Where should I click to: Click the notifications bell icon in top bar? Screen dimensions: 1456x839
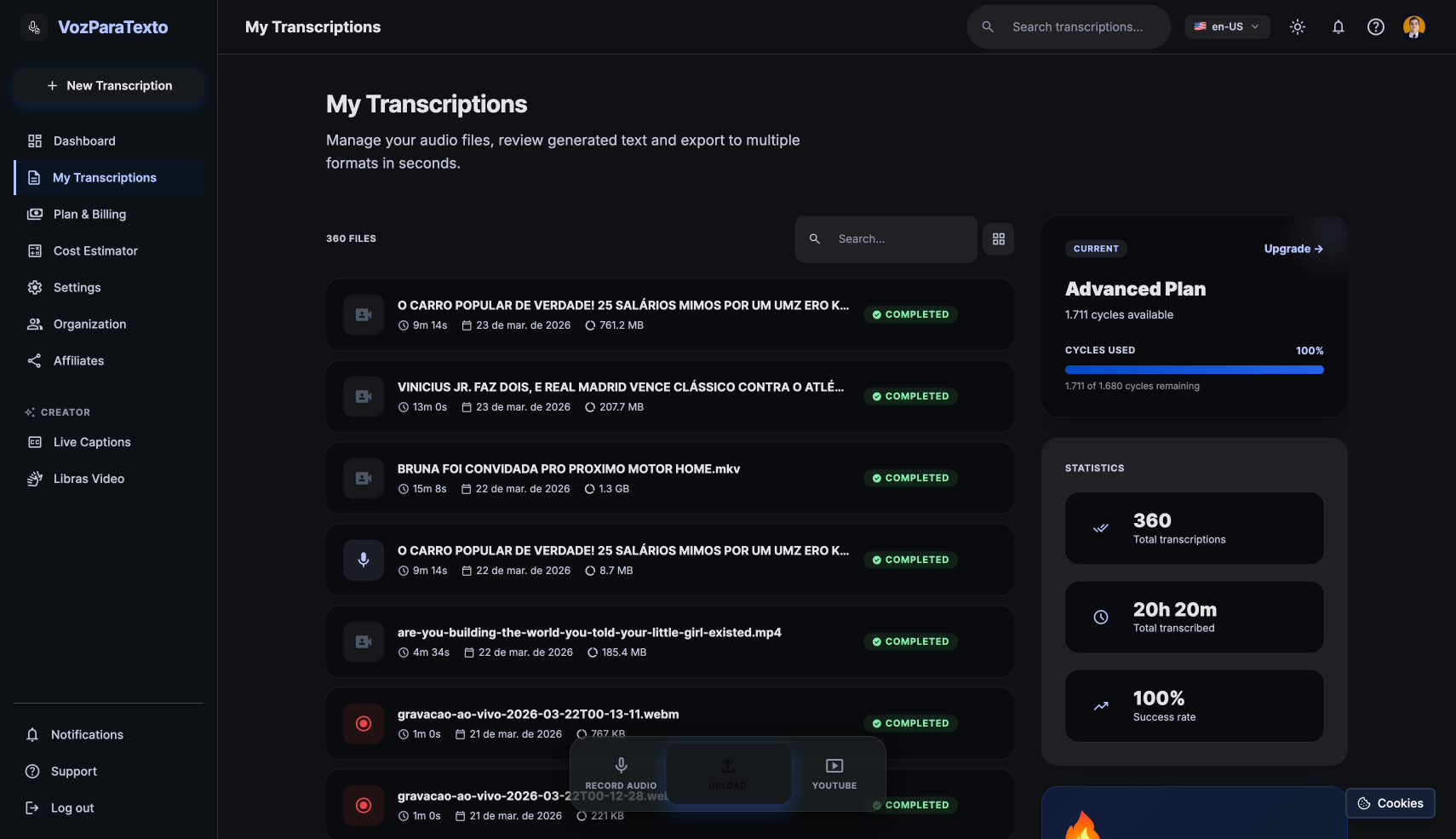(x=1338, y=27)
